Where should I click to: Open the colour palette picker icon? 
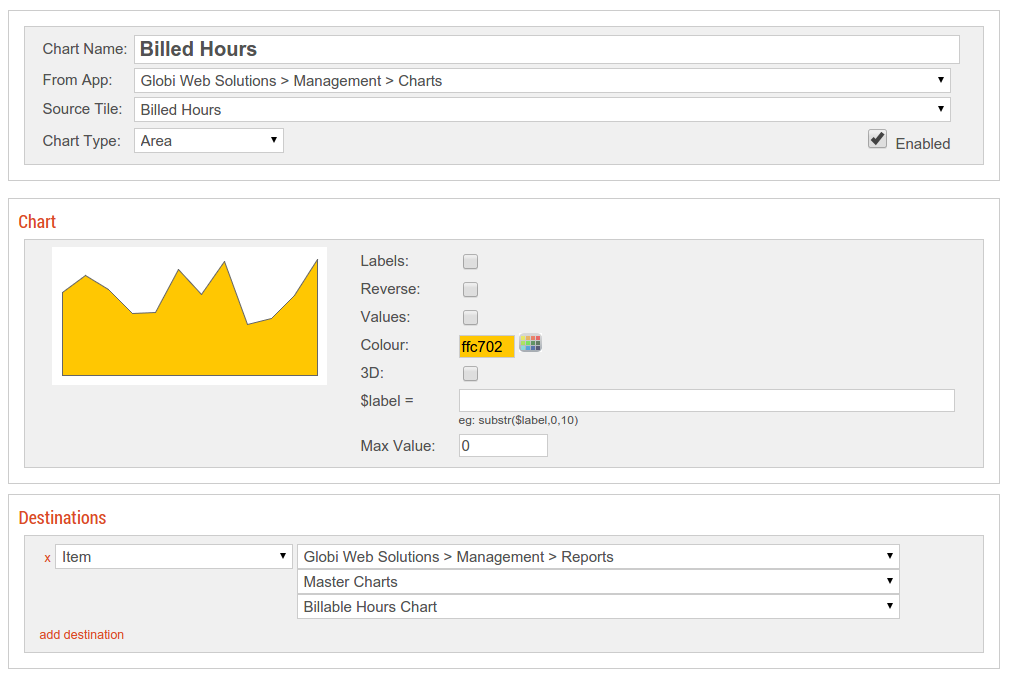(530, 343)
